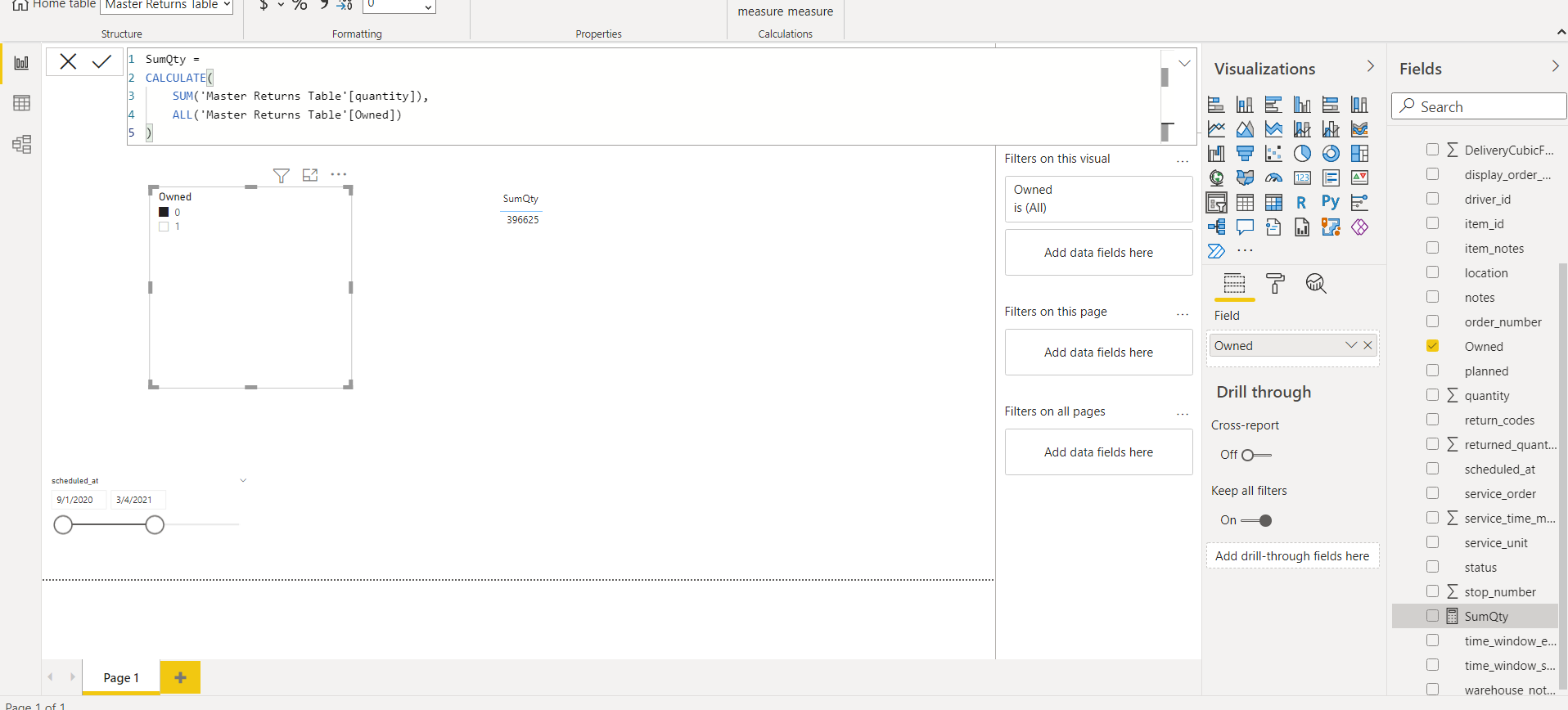1568x710 pixels.
Task: Tick slicer value 1 in Owned slicer
Action: (x=164, y=227)
